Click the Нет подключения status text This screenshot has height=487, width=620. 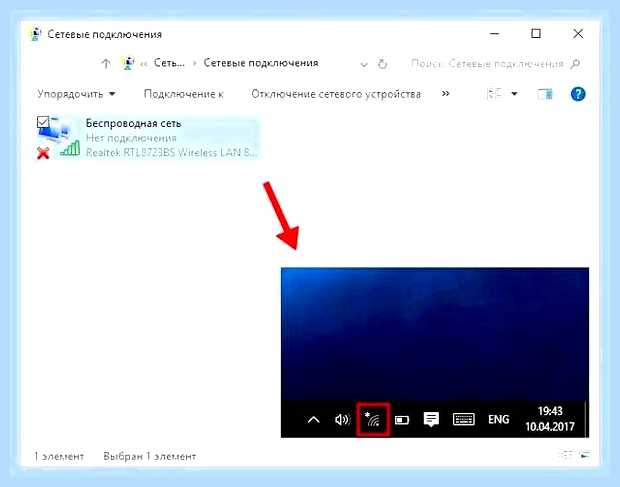pyautogui.click(x=131, y=138)
